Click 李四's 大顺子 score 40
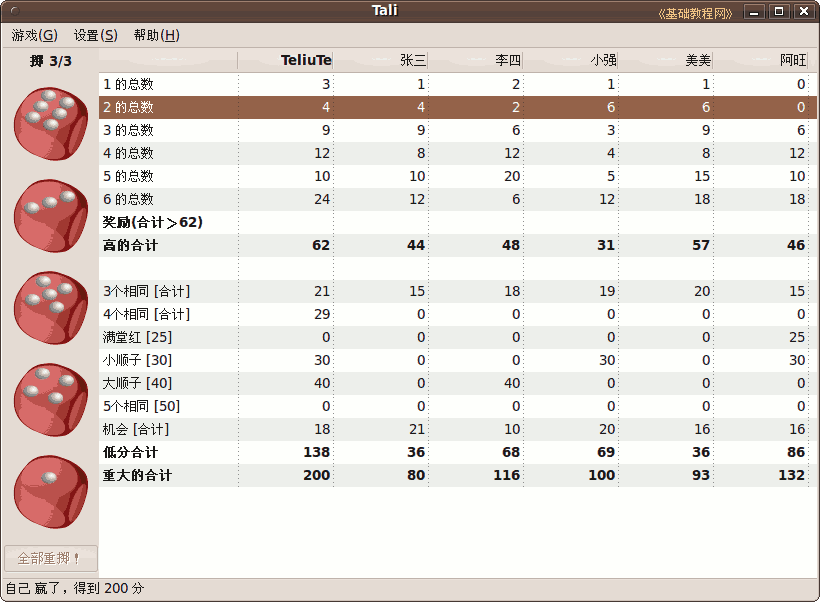This screenshot has height=602, width=820. [x=512, y=383]
